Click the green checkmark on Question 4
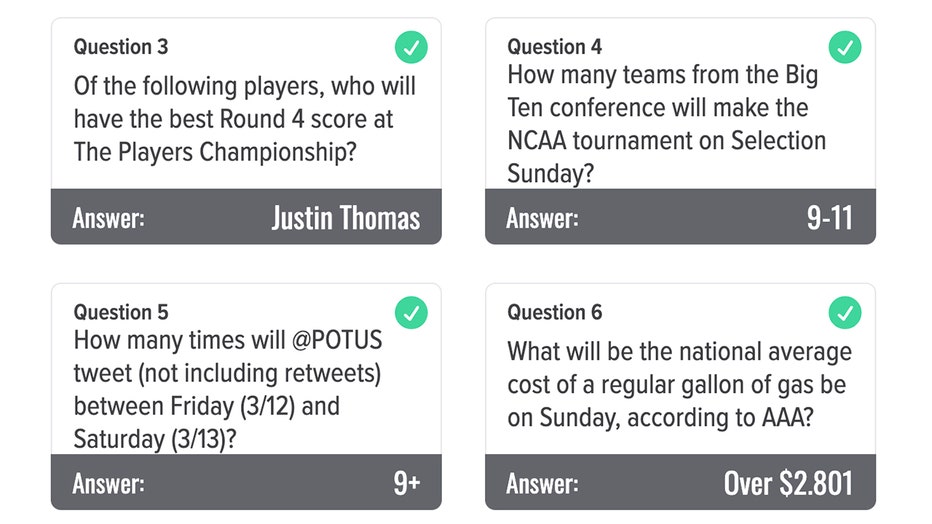Image resolution: width=932 pixels, height=524 pixels. pos(845,47)
